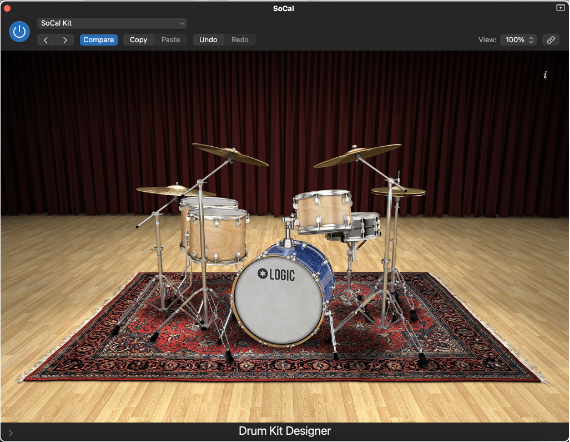Click the Redo button
This screenshot has height=442, width=570.
[x=240, y=40]
